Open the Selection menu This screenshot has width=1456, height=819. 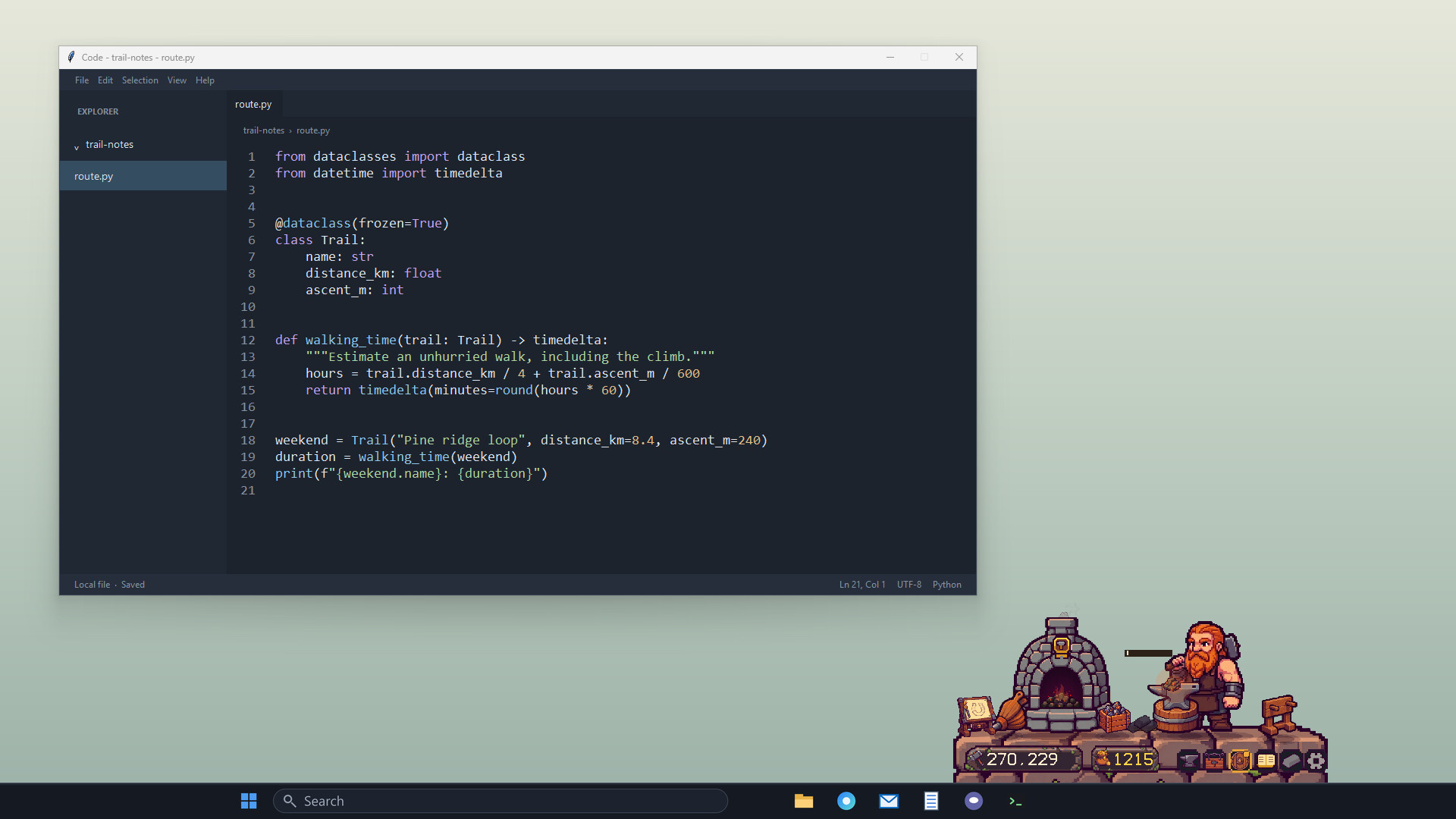pyautogui.click(x=140, y=80)
